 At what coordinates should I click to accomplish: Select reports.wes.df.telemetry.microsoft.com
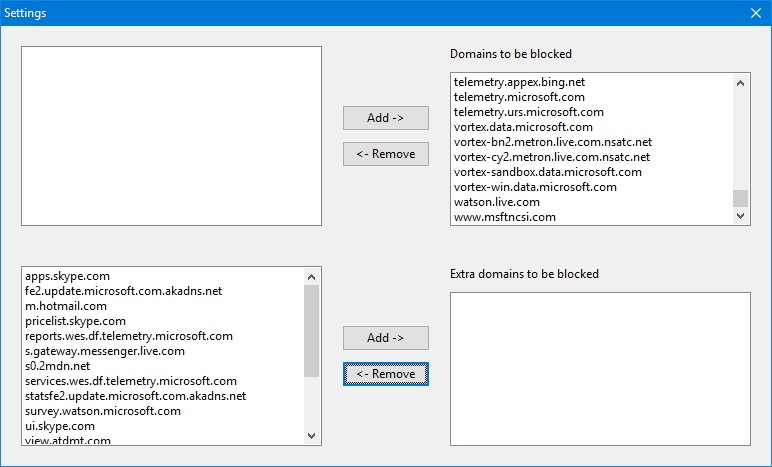pyautogui.click(x=129, y=336)
